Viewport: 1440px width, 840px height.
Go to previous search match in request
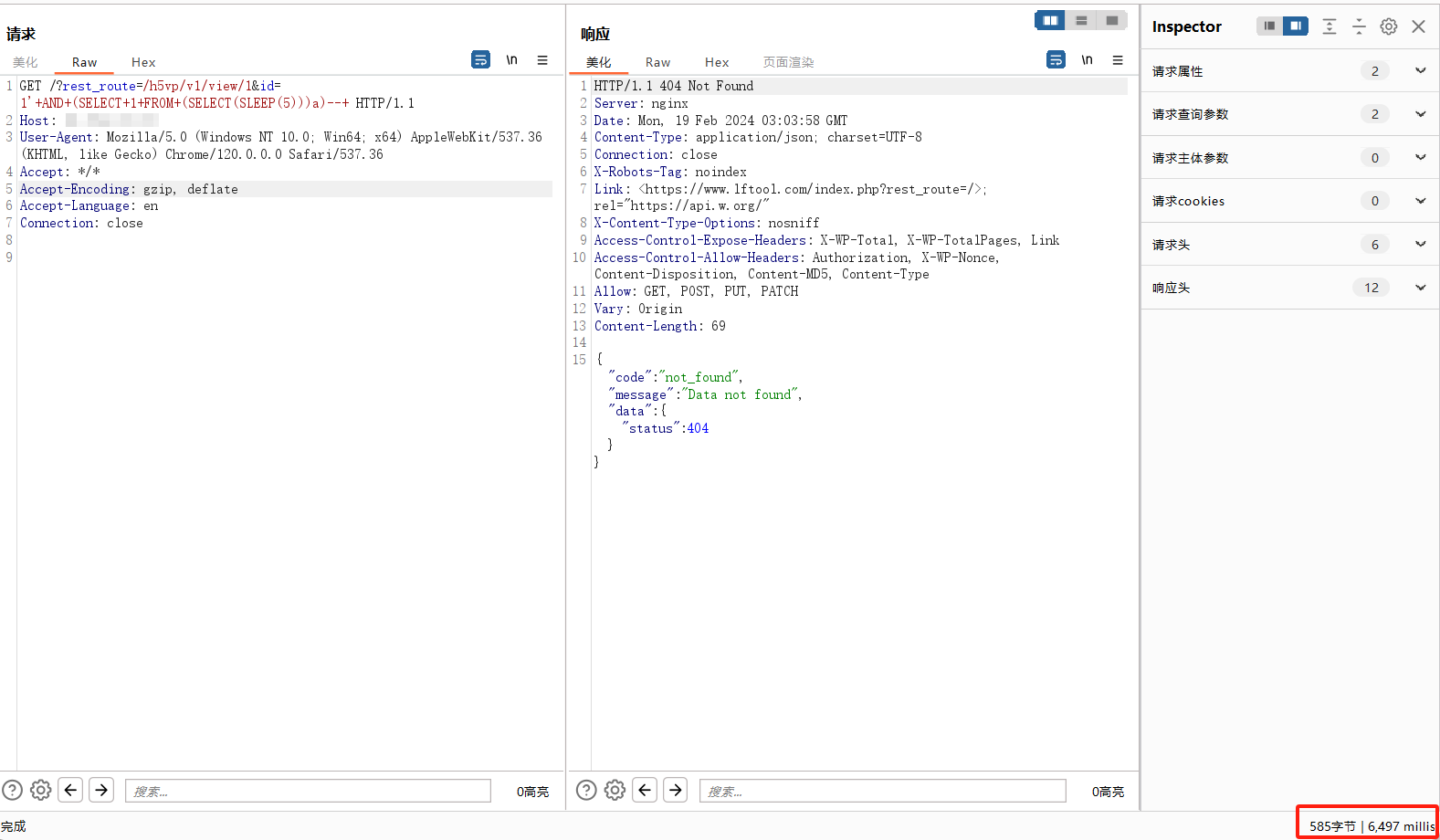(71, 790)
